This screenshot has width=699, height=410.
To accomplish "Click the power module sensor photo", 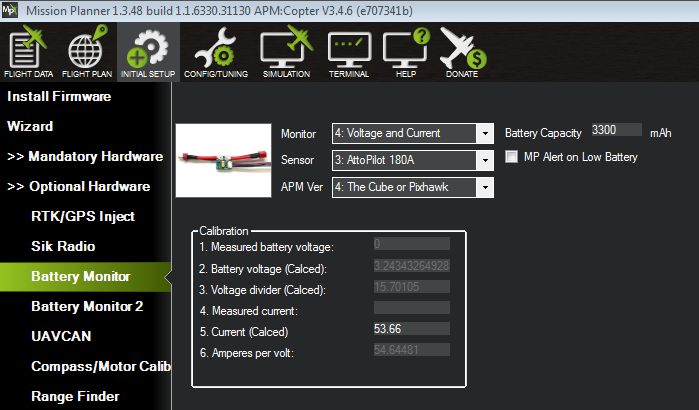I will click(223, 160).
